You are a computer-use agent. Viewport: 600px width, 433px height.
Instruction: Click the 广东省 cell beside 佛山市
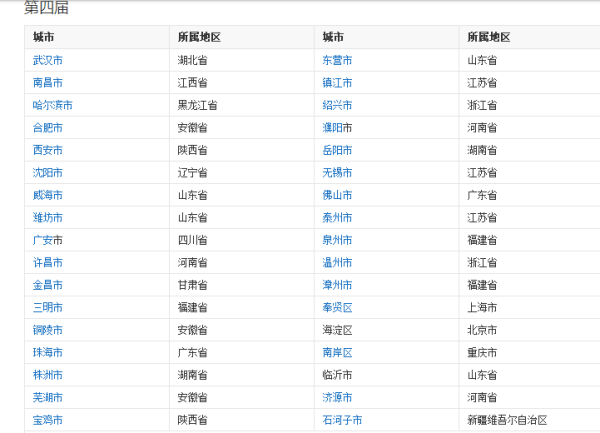pyautogui.click(x=530, y=195)
